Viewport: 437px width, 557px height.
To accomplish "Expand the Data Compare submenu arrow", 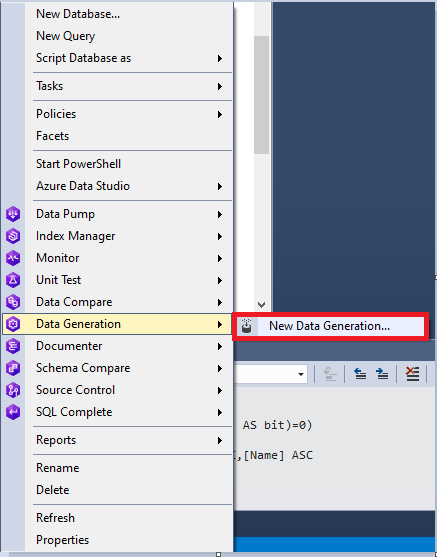I will tap(220, 303).
